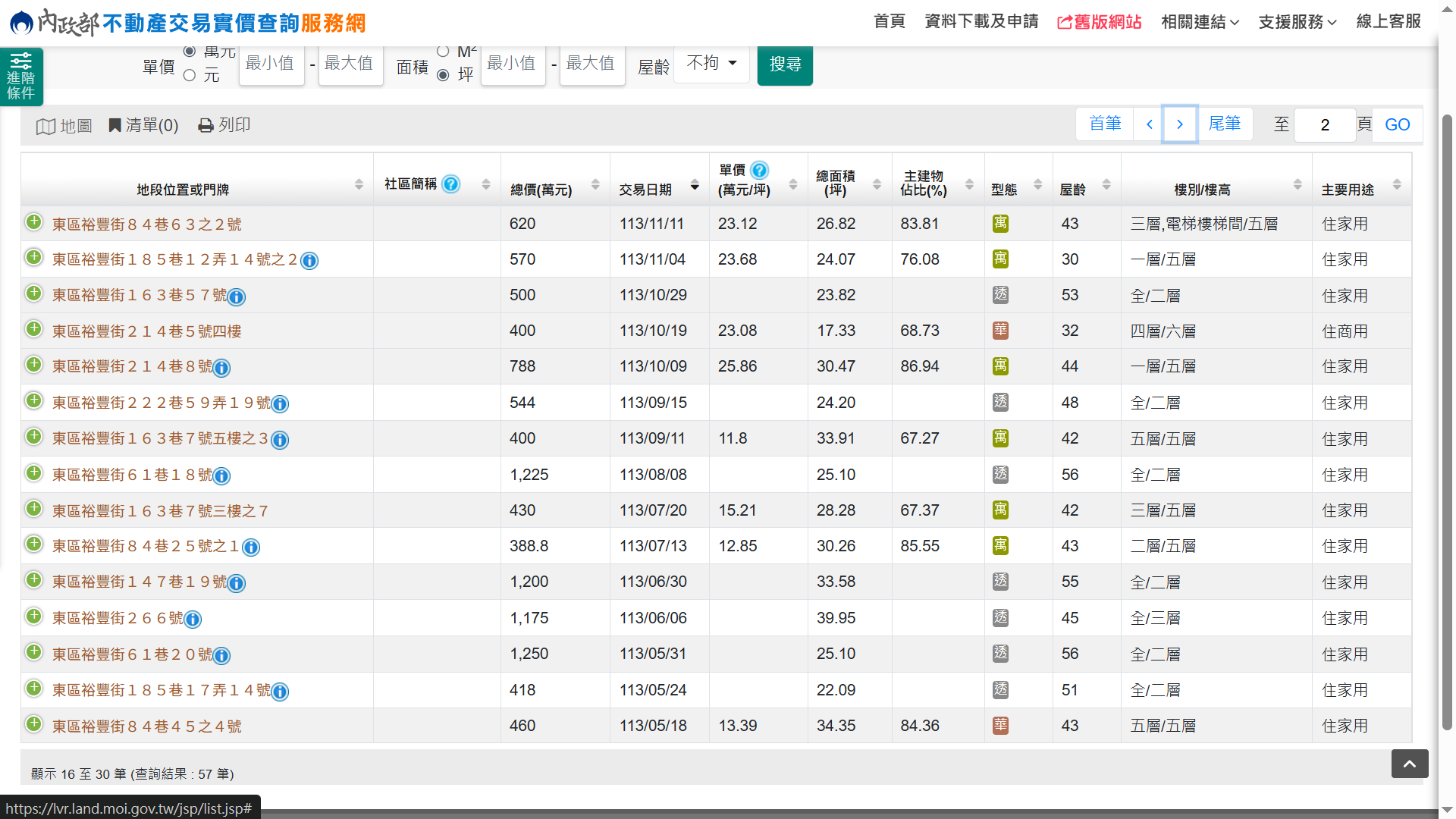Click info icon beside 東區裕豐街222巷59弄19號
This screenshot has height=819, width=1456.
[x=280, y=404]
